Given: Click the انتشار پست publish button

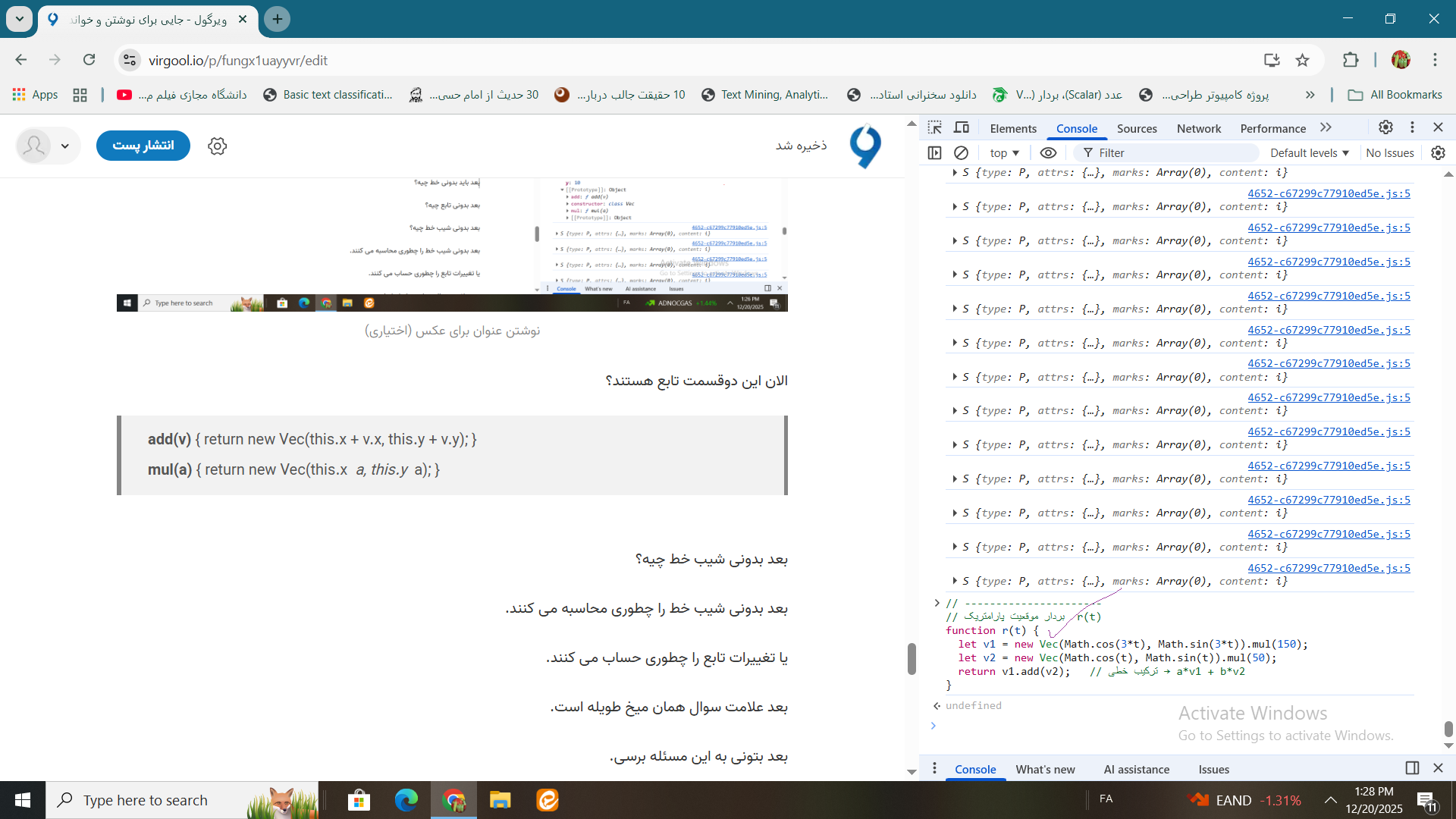Looking at the screenshot, I should click(x=143, y=146).
